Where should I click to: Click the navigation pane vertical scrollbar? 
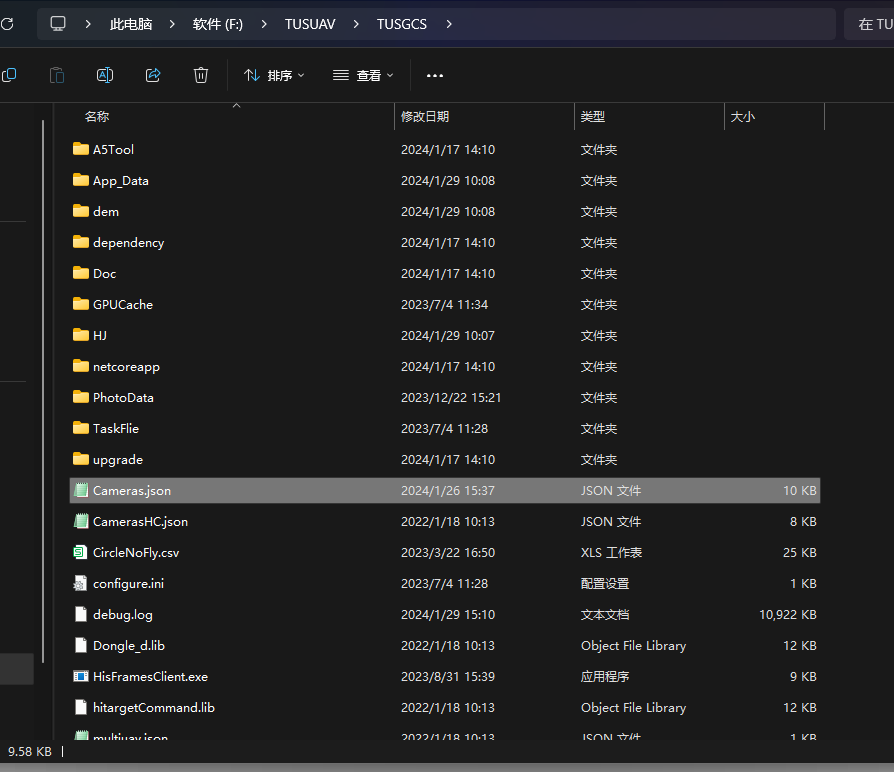pyautogui.click(x=43, y=391)
